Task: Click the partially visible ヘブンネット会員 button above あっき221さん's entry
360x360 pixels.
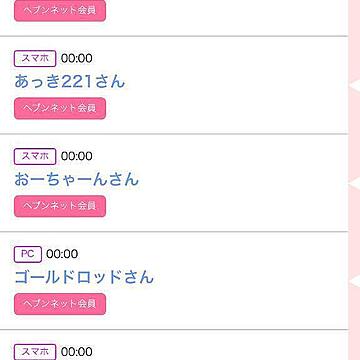Action: pyautogui.click(x=60, y=11)
